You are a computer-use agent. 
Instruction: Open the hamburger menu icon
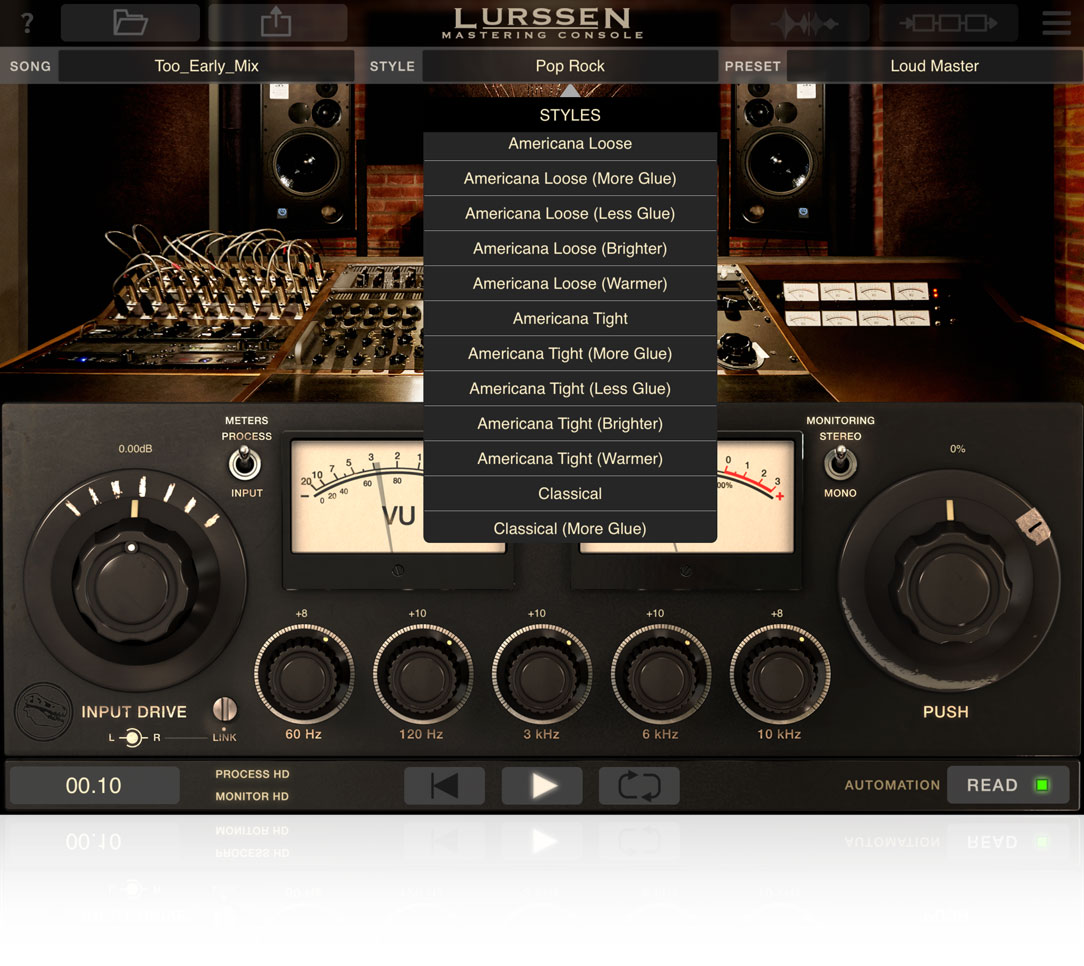[1055, 22]
